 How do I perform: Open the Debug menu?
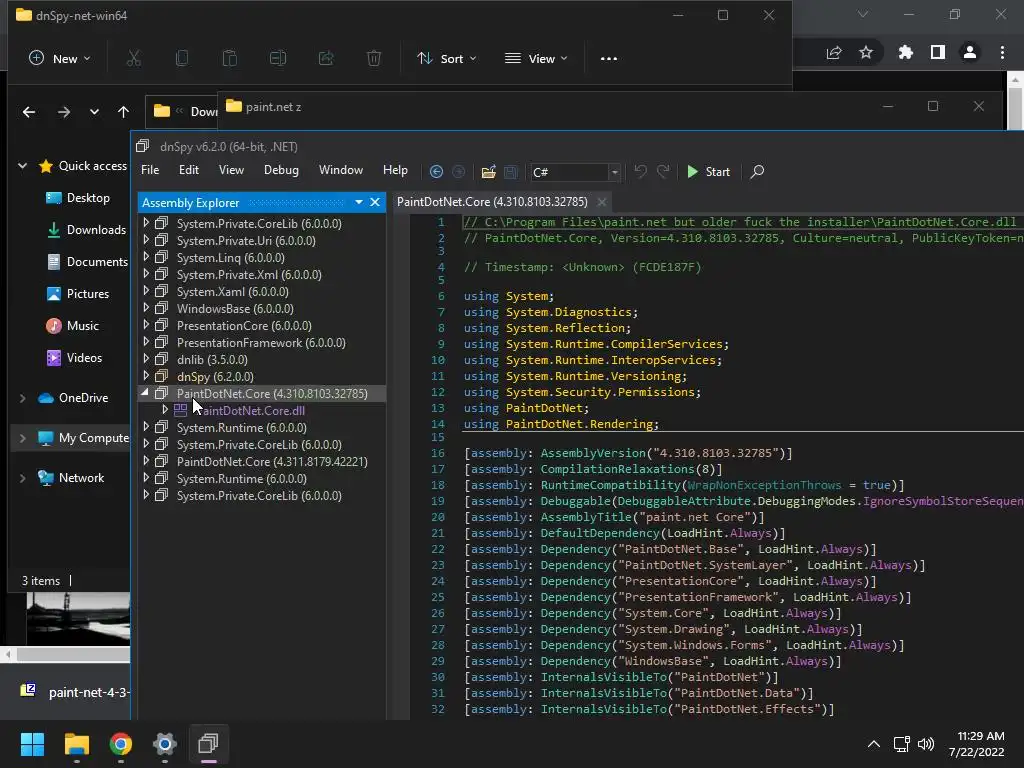click(x=281, y=170)
